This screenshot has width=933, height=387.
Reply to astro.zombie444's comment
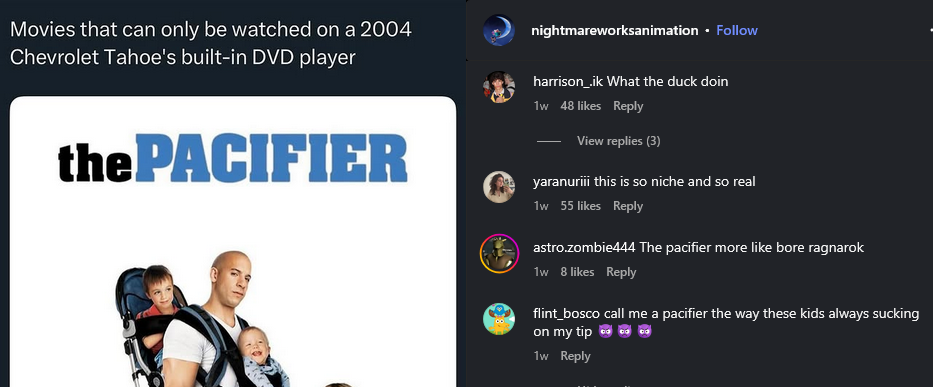click(x=621, y=272)
